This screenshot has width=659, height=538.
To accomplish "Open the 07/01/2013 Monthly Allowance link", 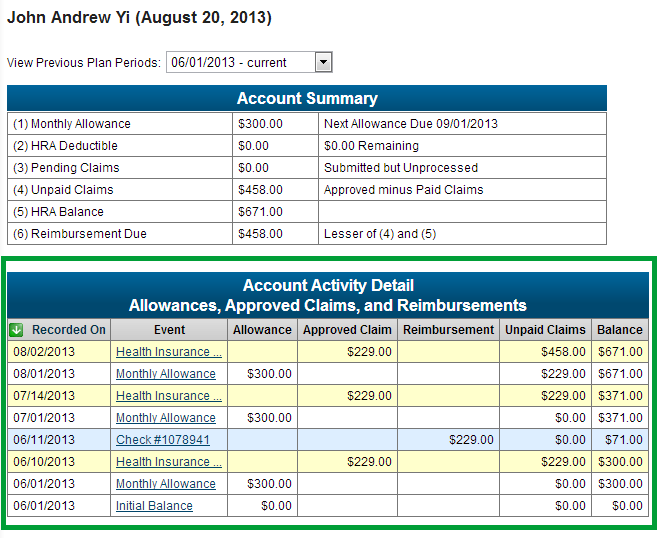I will [165, 418].
